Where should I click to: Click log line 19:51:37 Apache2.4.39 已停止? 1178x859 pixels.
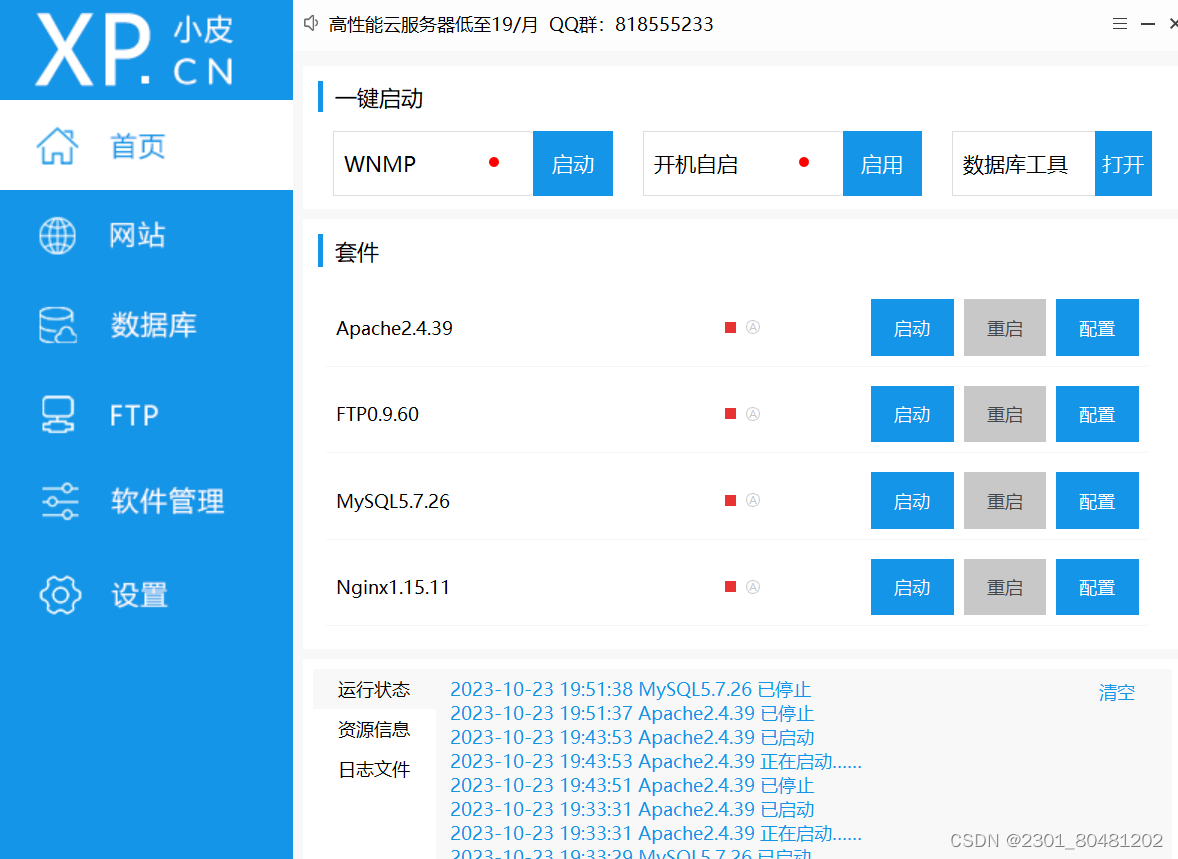(633, 713)
